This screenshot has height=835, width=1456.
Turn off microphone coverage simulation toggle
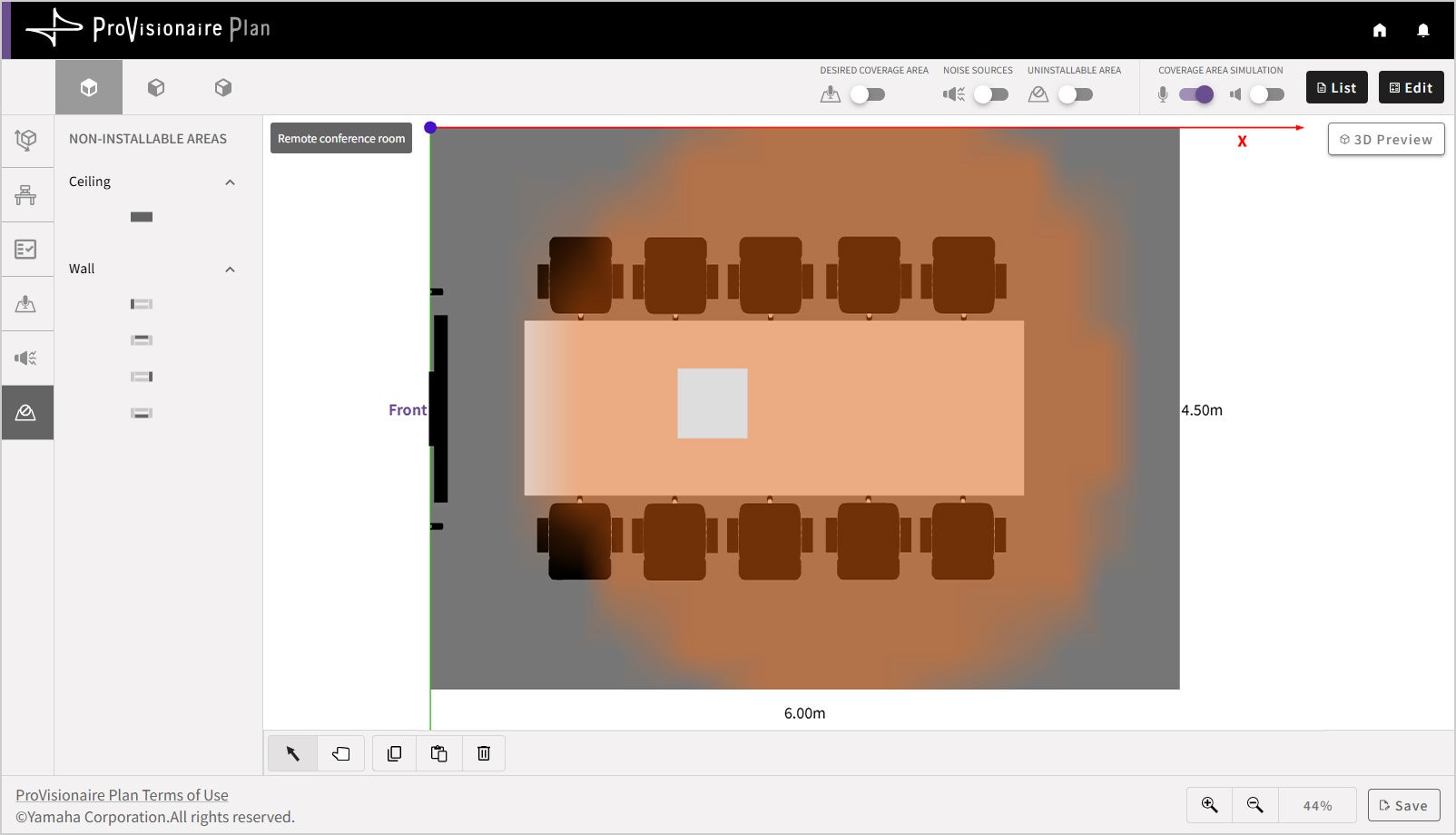(1196, 94)
